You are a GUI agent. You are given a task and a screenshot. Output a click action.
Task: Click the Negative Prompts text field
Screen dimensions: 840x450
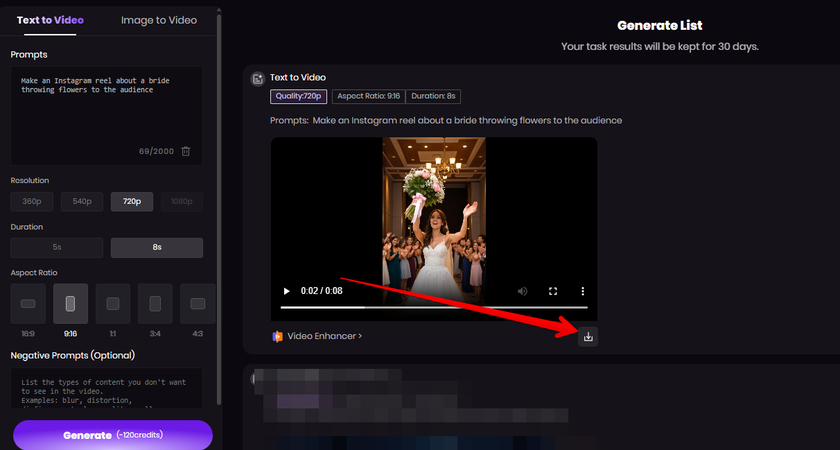pyautogui.click(x=107, y=388)
